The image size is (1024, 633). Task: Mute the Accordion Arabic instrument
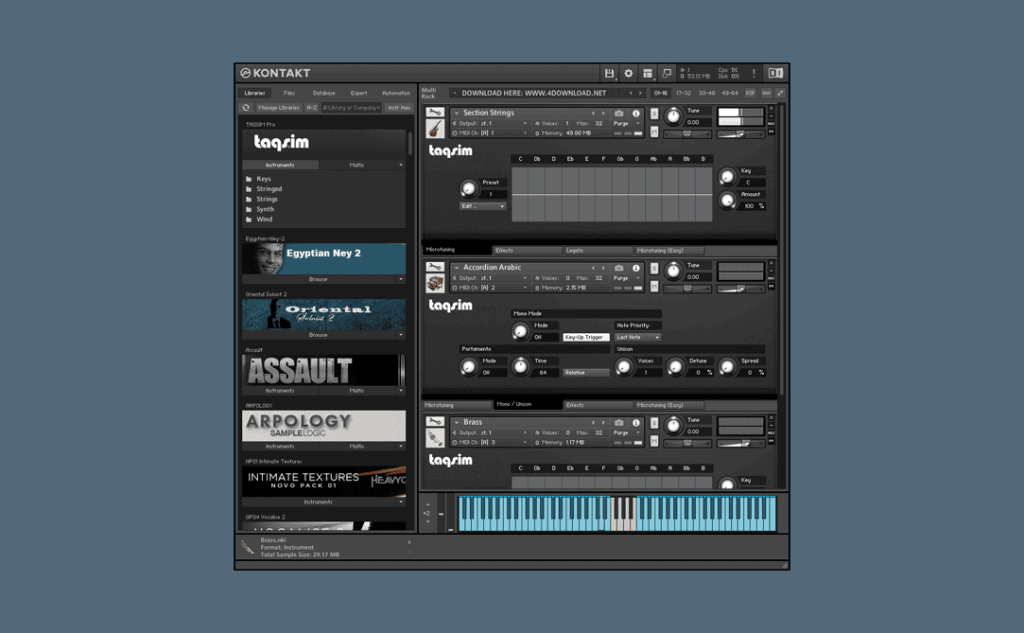click(654, 286)
